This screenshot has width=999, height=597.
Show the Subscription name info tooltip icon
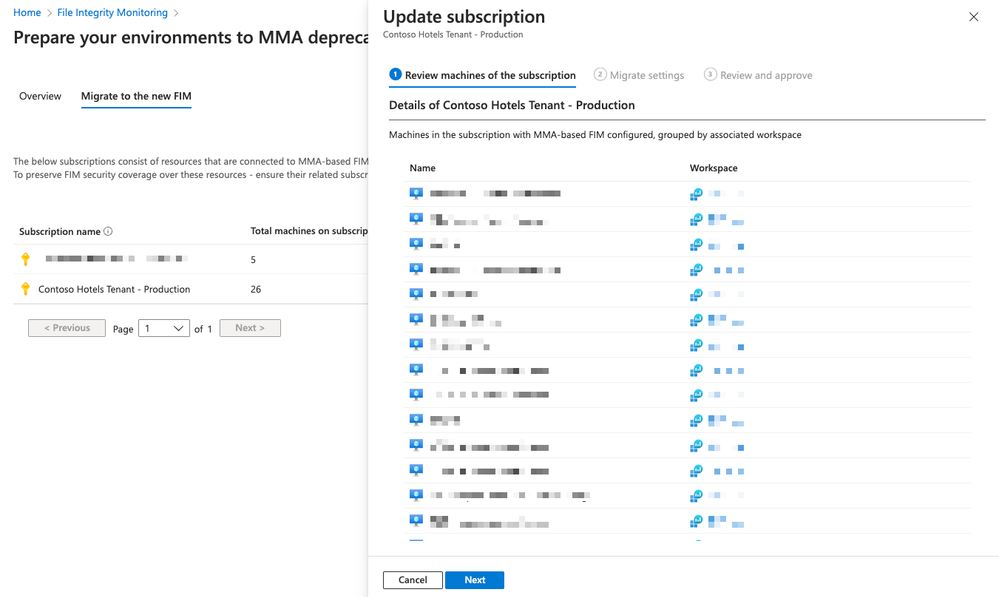(108, 231)
